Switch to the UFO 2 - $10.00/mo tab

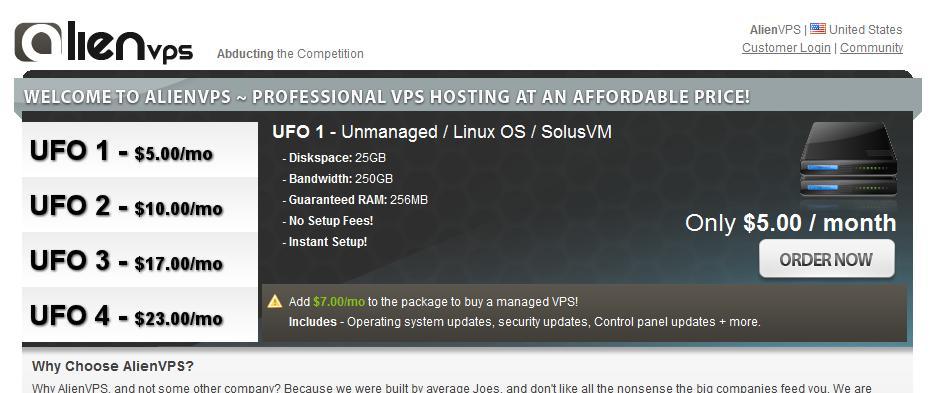(140, 205)
